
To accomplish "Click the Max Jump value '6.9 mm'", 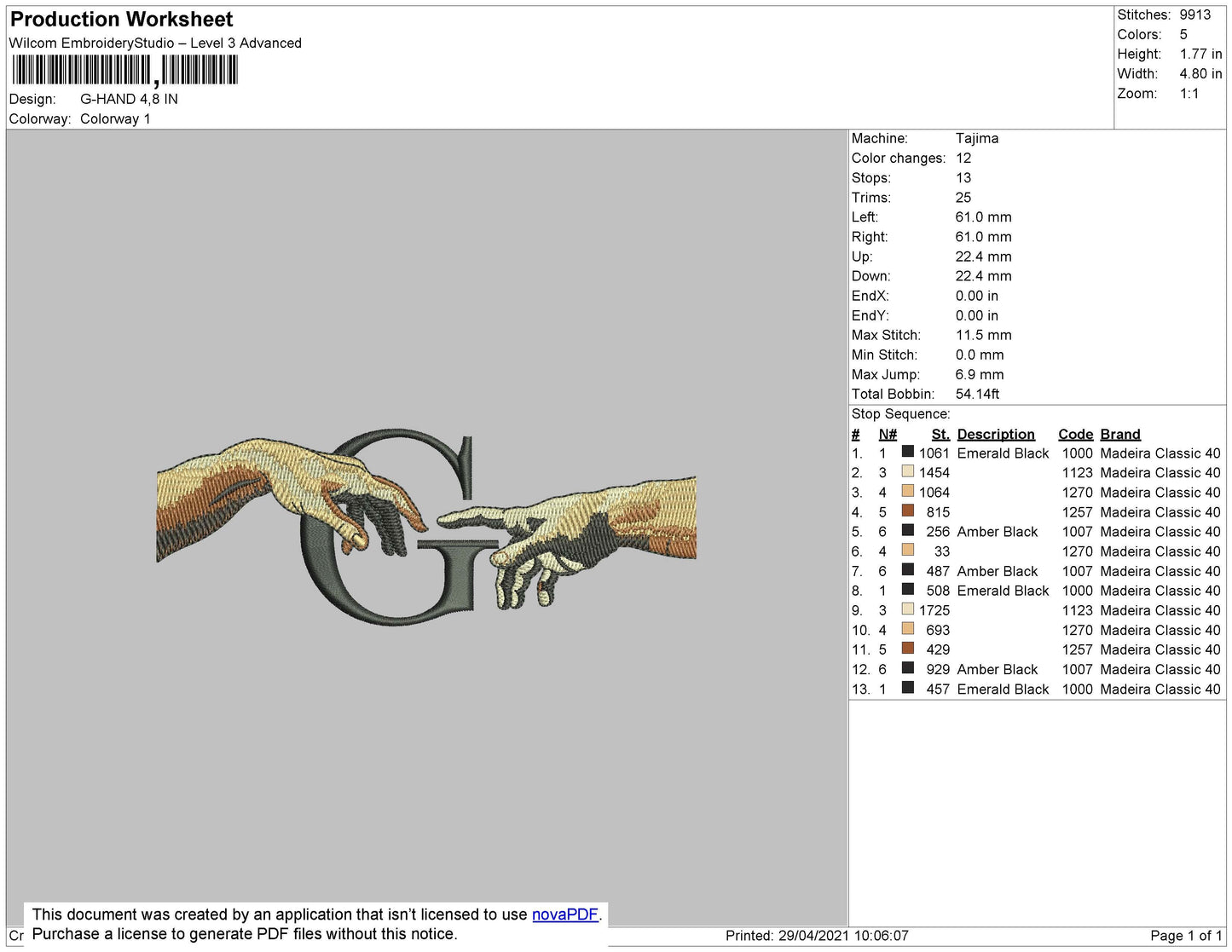I will 980,374.
